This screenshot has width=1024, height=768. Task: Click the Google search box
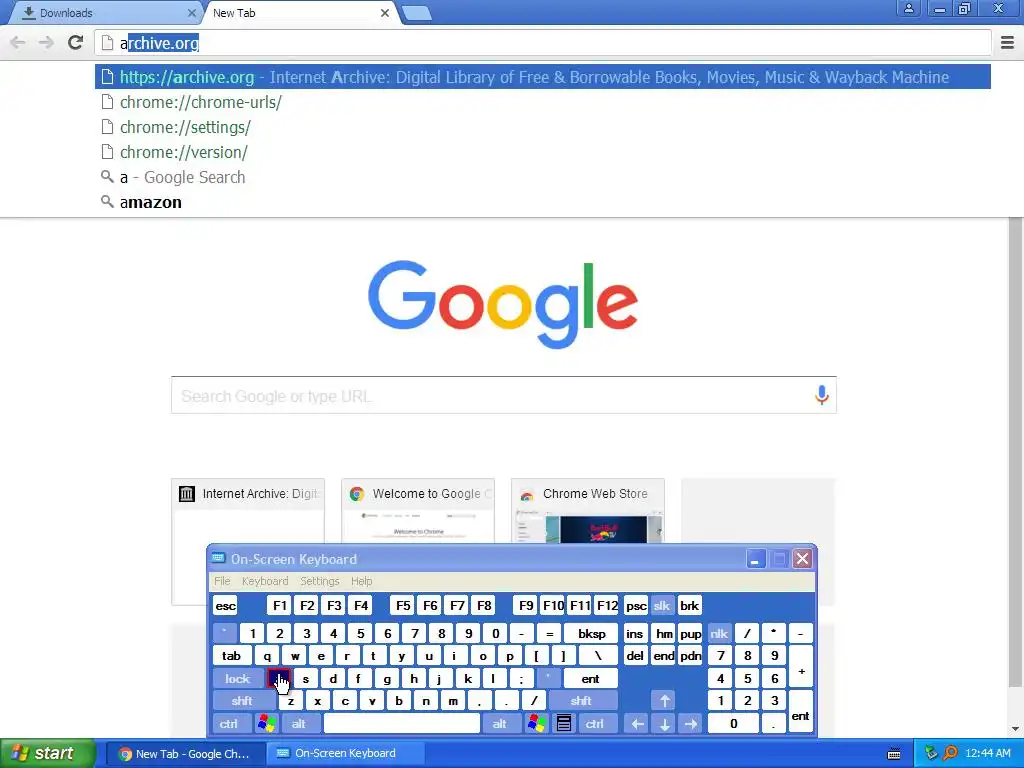coord(504,395)
